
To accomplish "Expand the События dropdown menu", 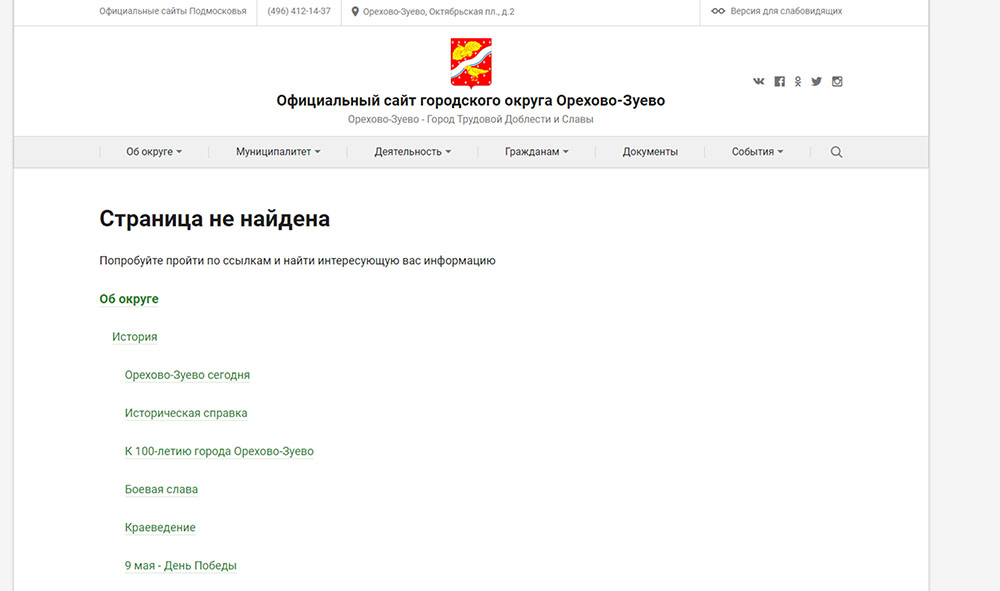I will (x=757, y=152).
